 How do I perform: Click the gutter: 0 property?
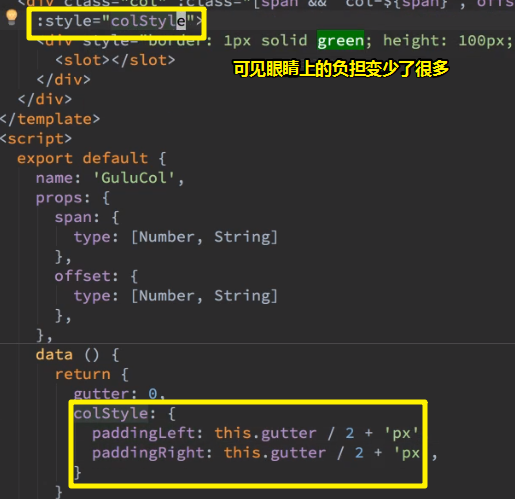(x=119, y=394)
